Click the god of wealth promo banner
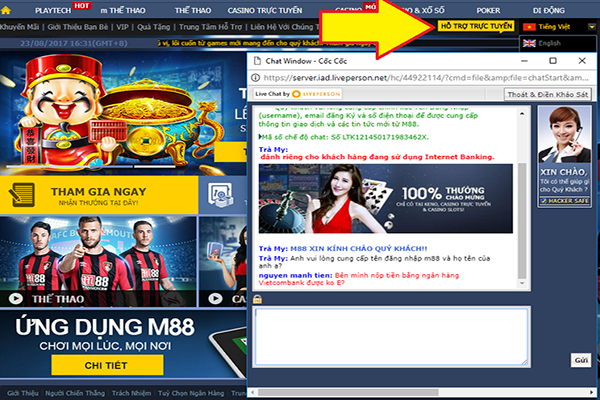Image resolution: width=600 pixels, height=400 pixels. pos(123,114)
